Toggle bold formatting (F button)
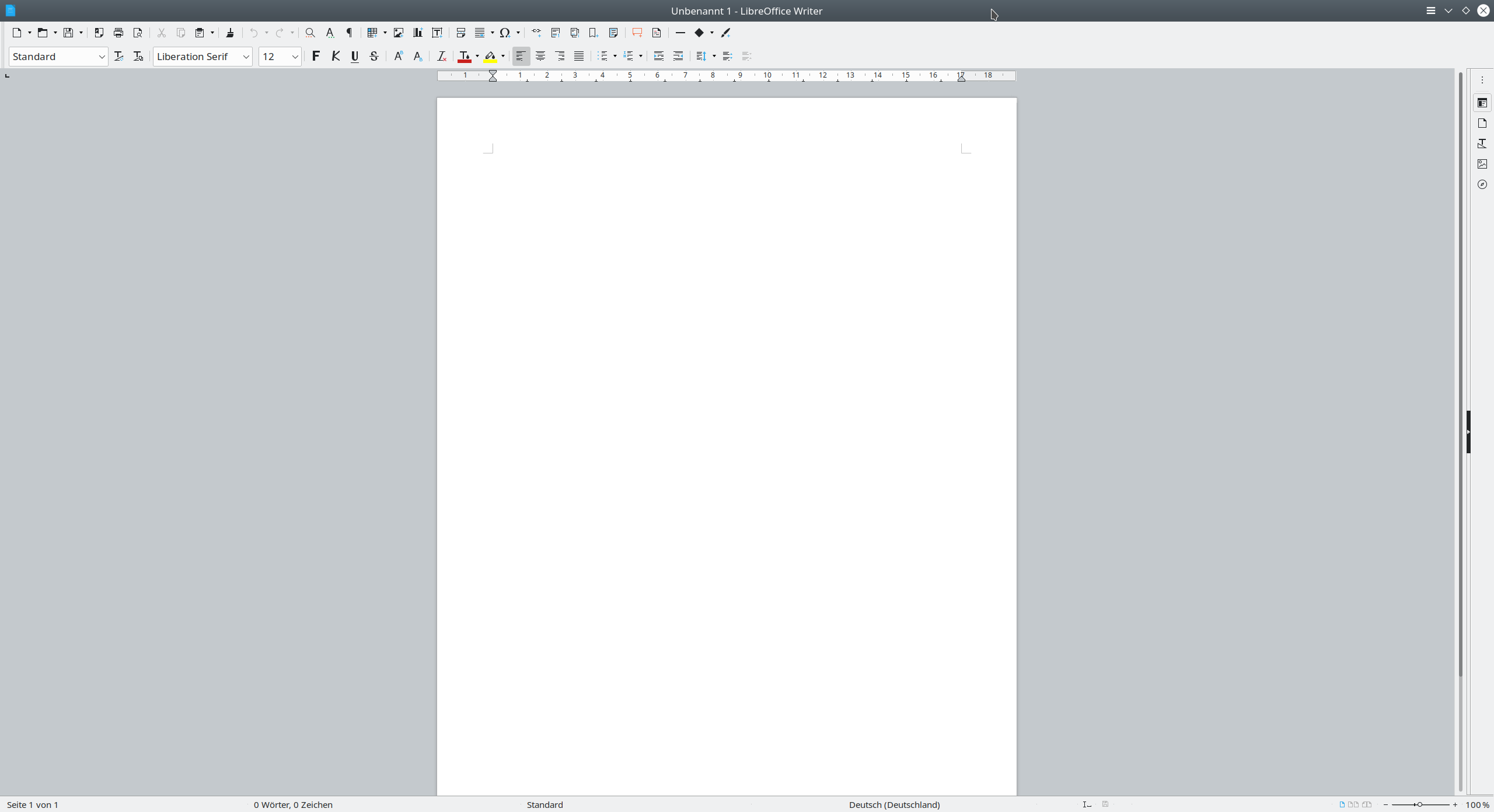The width and height of the screenshot is (1494, 812). coord(316,56)
